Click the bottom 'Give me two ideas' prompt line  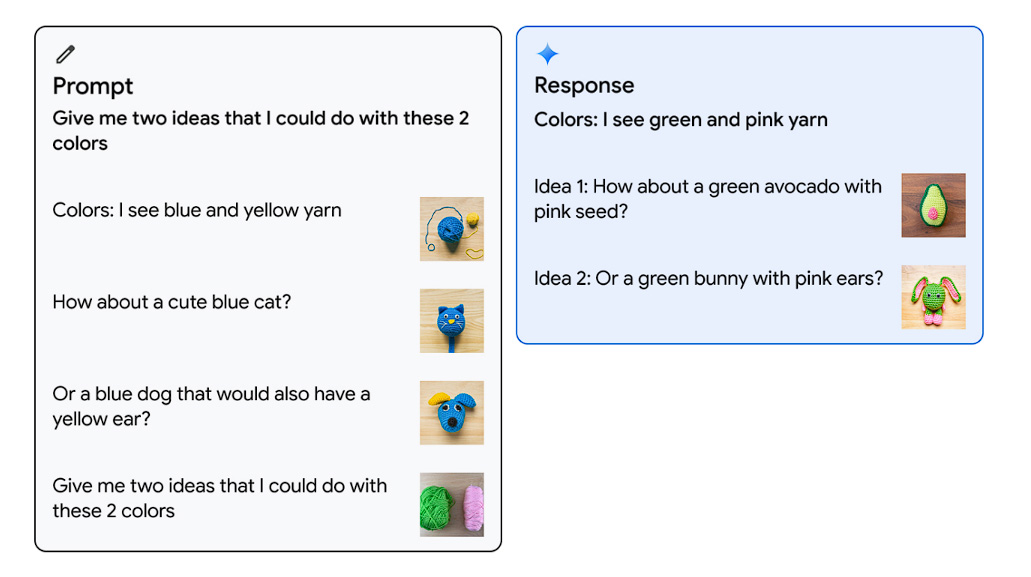pyautogui.click(x=220, y=497)
